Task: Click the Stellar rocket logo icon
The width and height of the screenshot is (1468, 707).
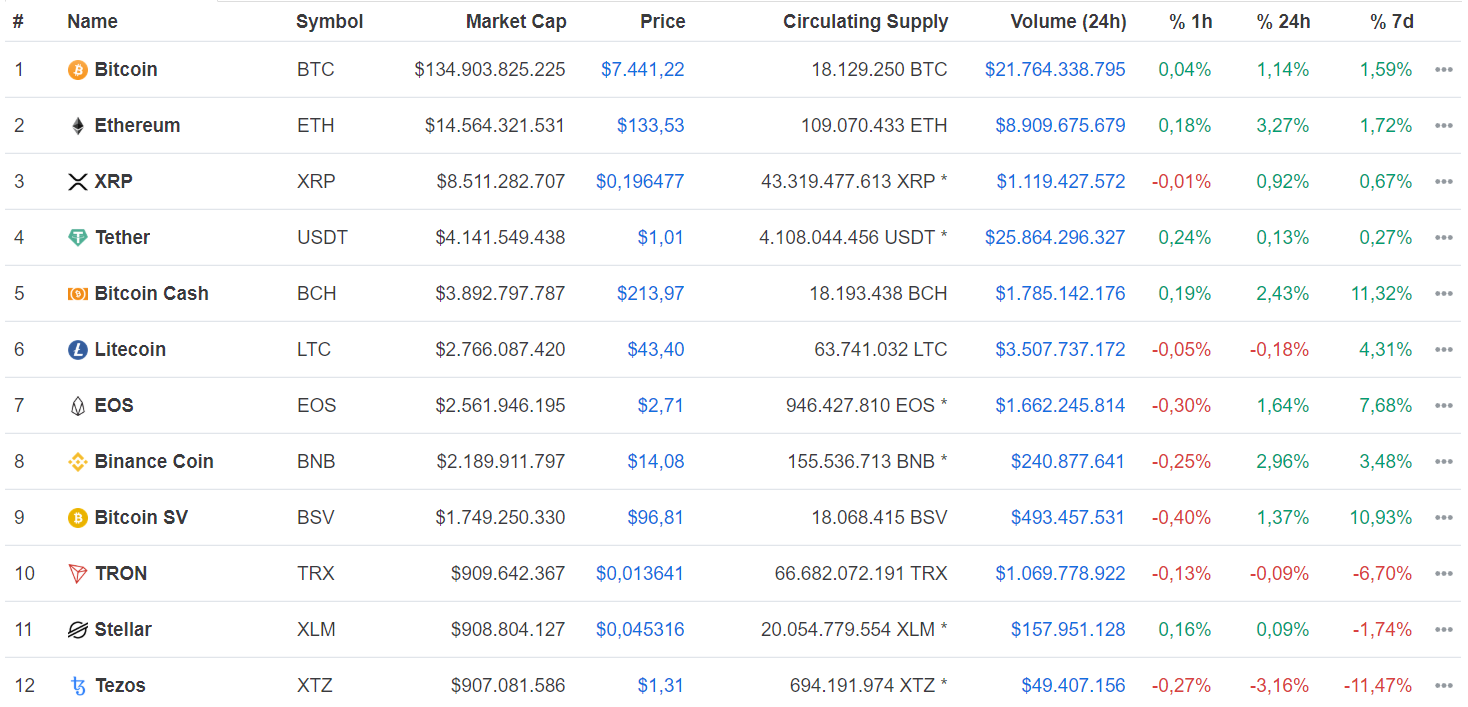Action: coord(77,630)
